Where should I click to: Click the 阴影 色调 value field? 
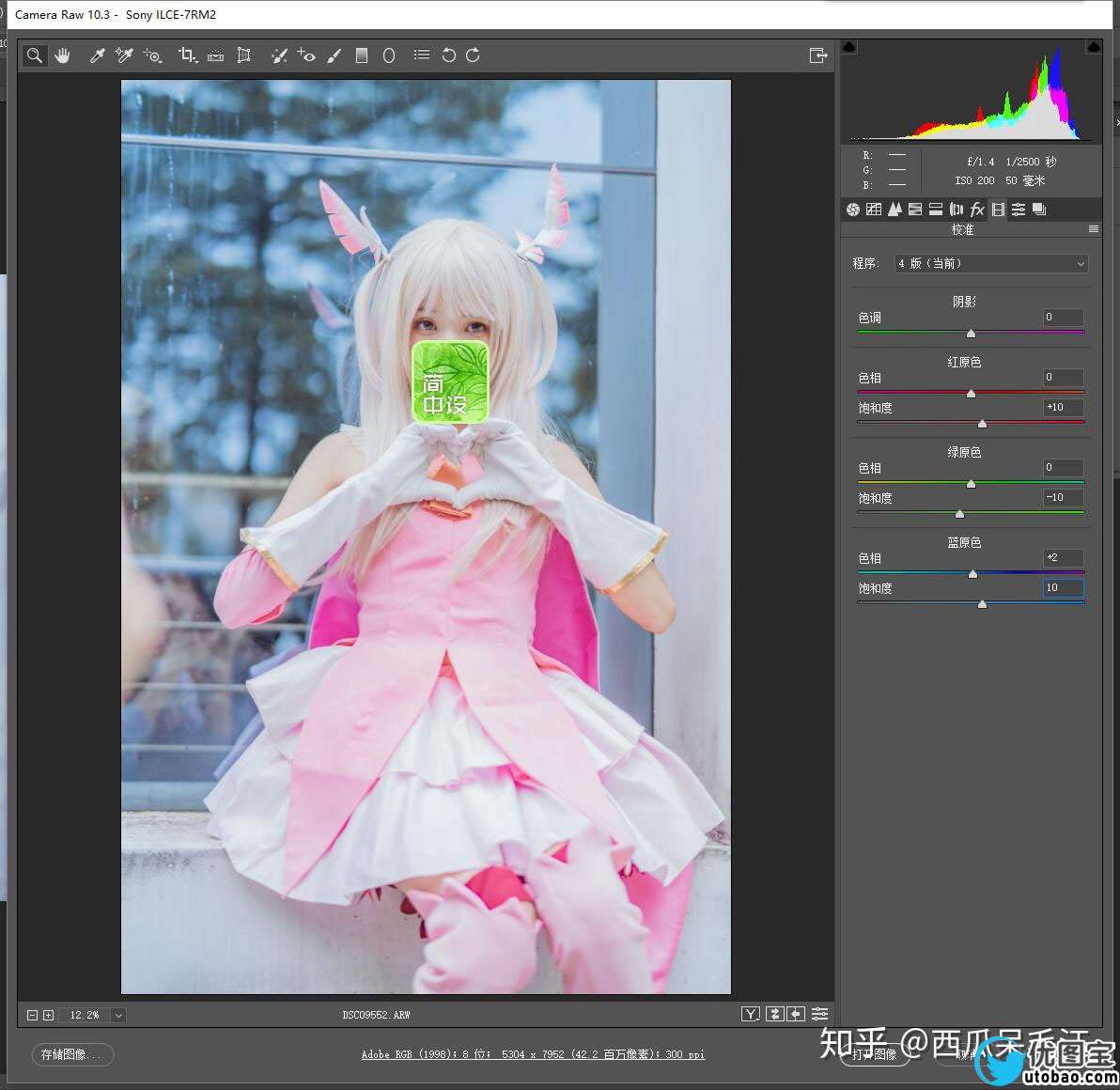tap(1063, 318)
